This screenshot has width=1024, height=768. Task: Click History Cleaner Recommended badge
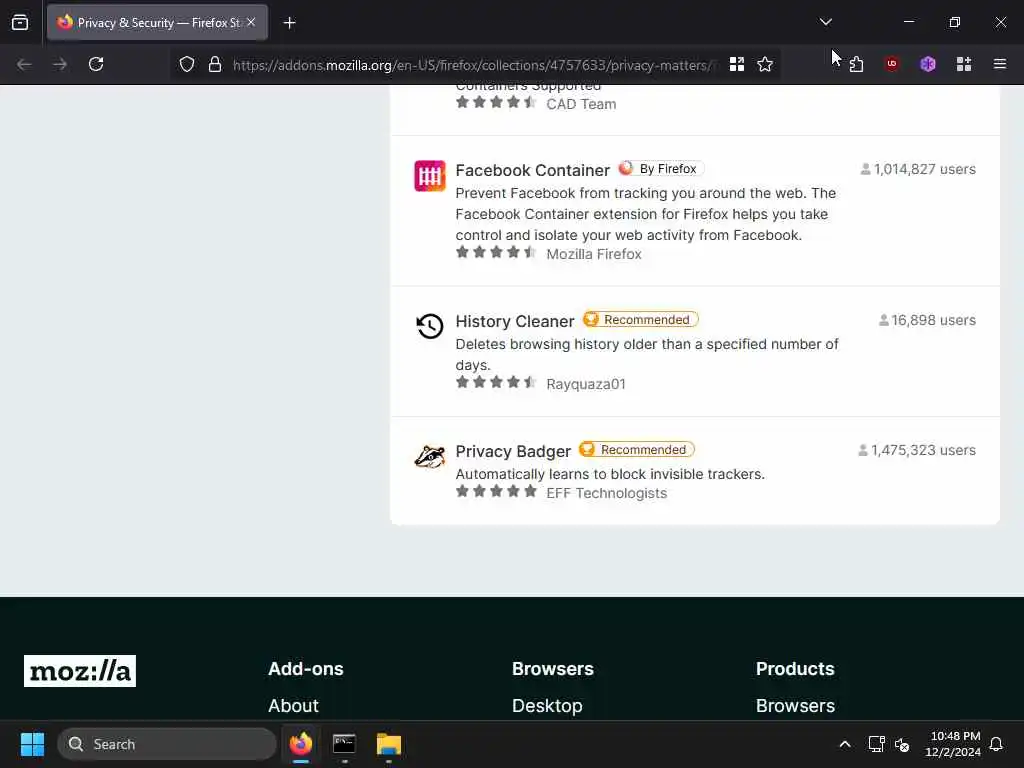pyautogui.click(x=641, y=319)
